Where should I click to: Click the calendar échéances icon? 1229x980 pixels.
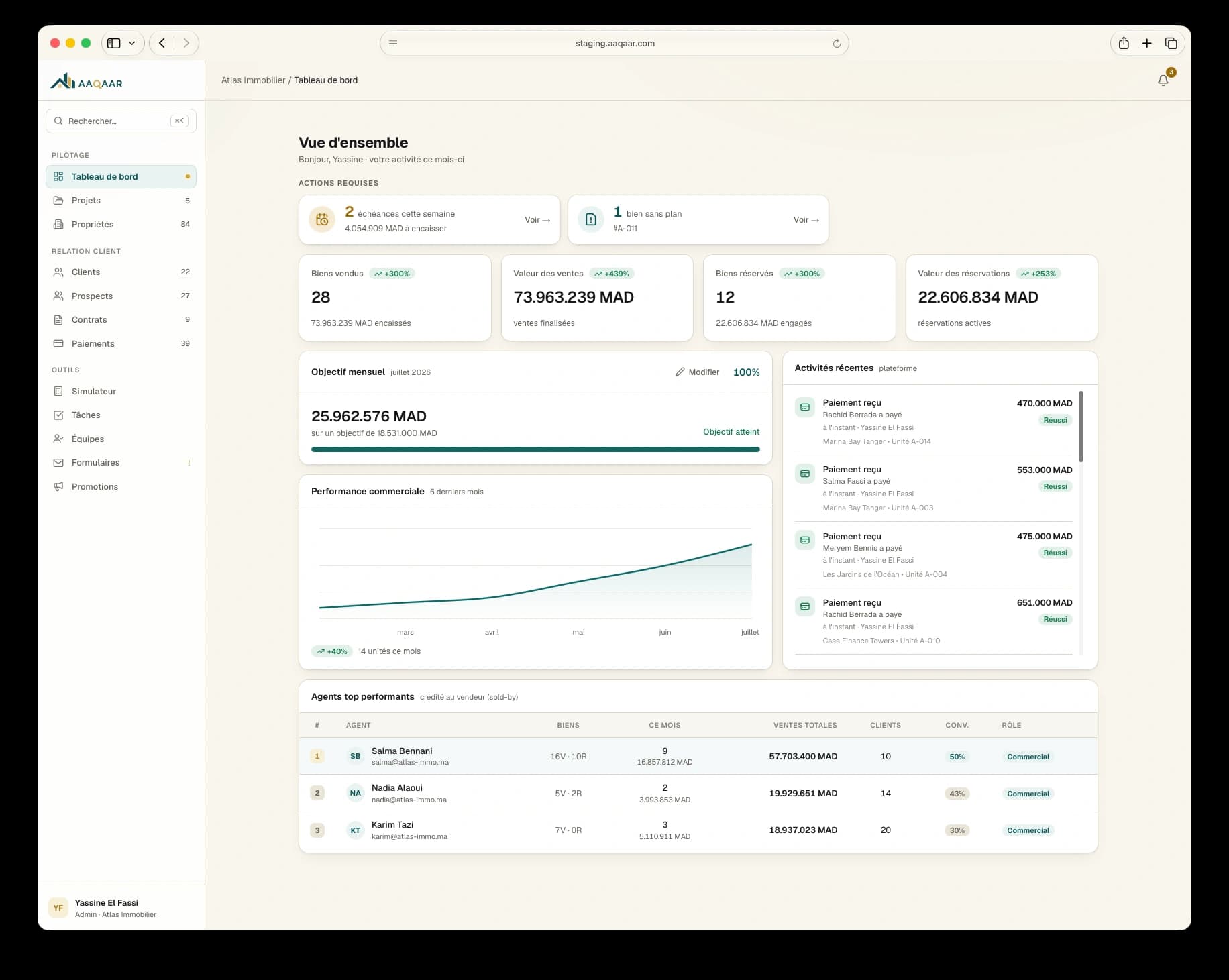[322, 219]
